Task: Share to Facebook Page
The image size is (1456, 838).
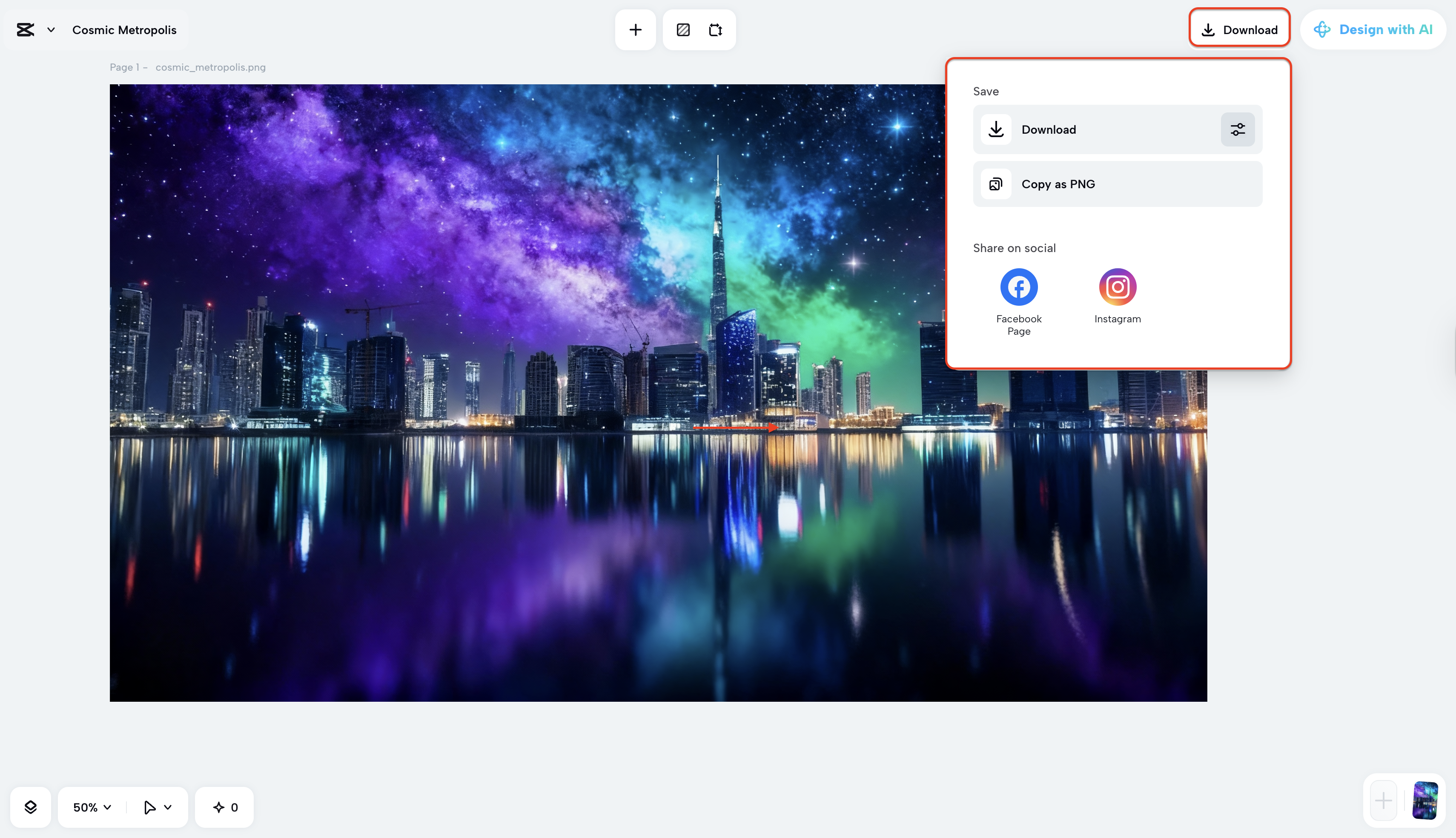Action: (1018, 287)
